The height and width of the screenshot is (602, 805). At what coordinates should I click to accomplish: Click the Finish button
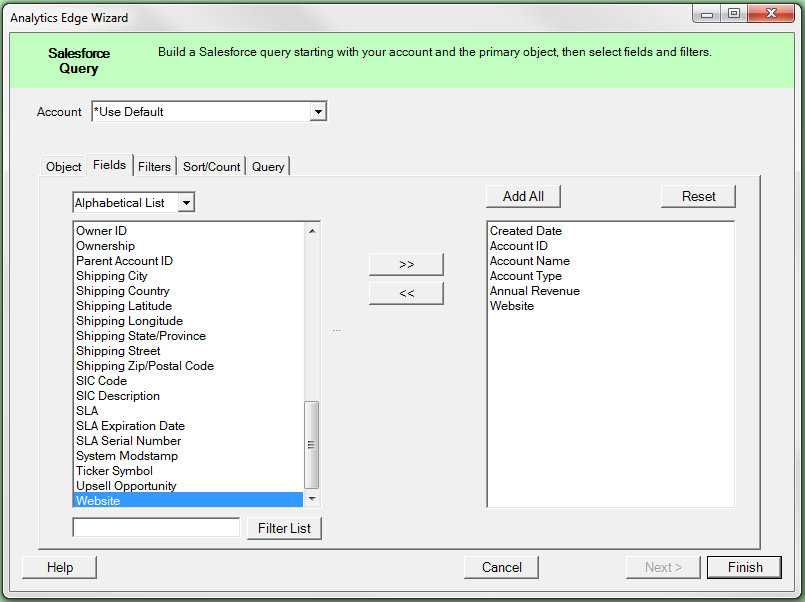[744, 567]
